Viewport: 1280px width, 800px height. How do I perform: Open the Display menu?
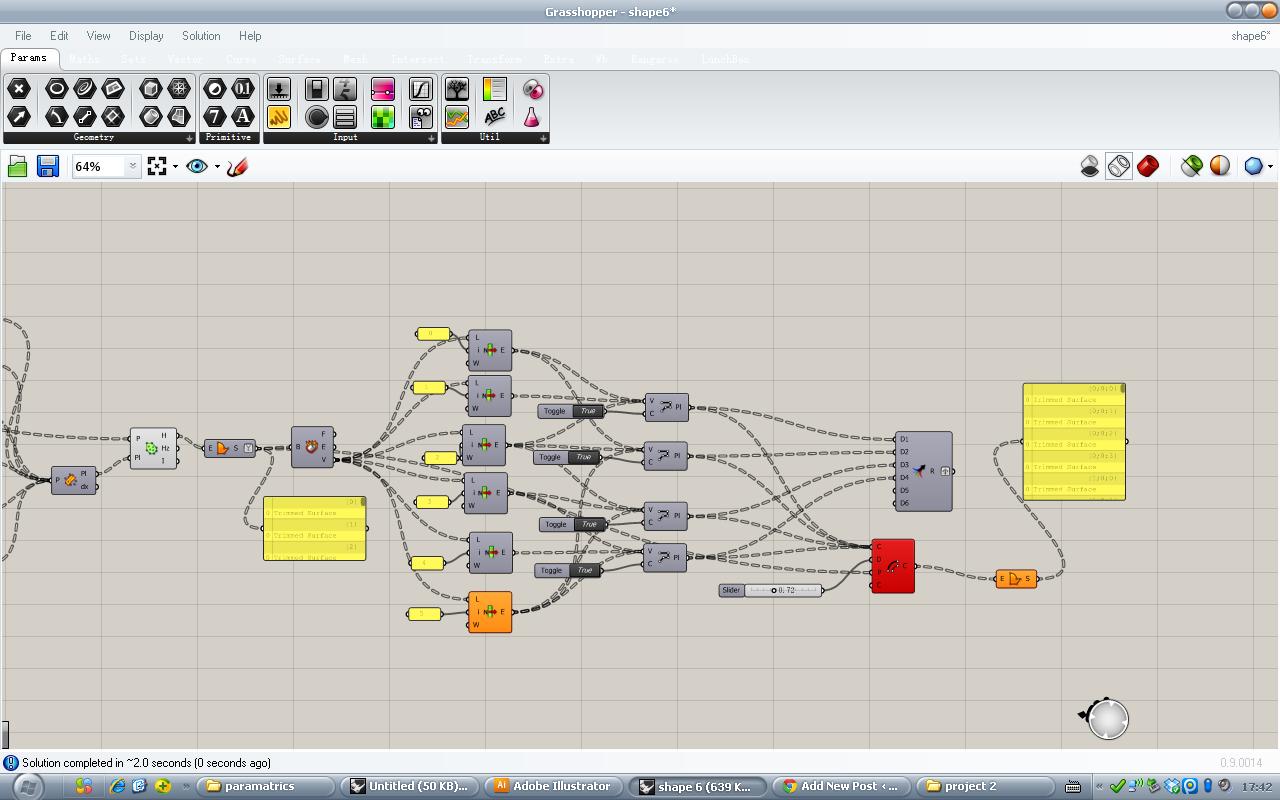pyautogui.click(x=145, y=36)
